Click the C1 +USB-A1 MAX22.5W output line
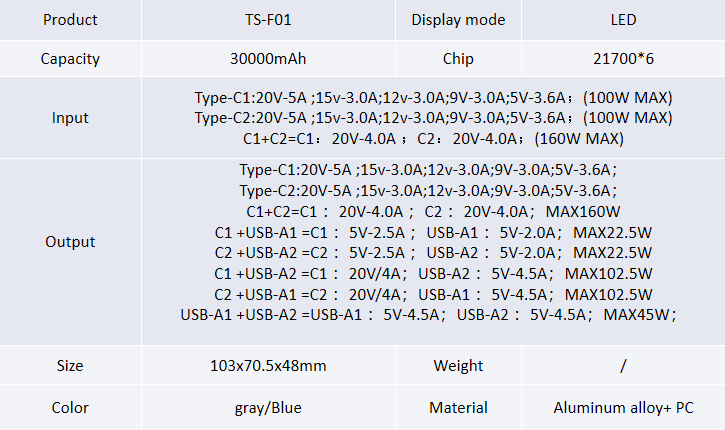Viewport: 725px width, 430px height. (433, 233)
